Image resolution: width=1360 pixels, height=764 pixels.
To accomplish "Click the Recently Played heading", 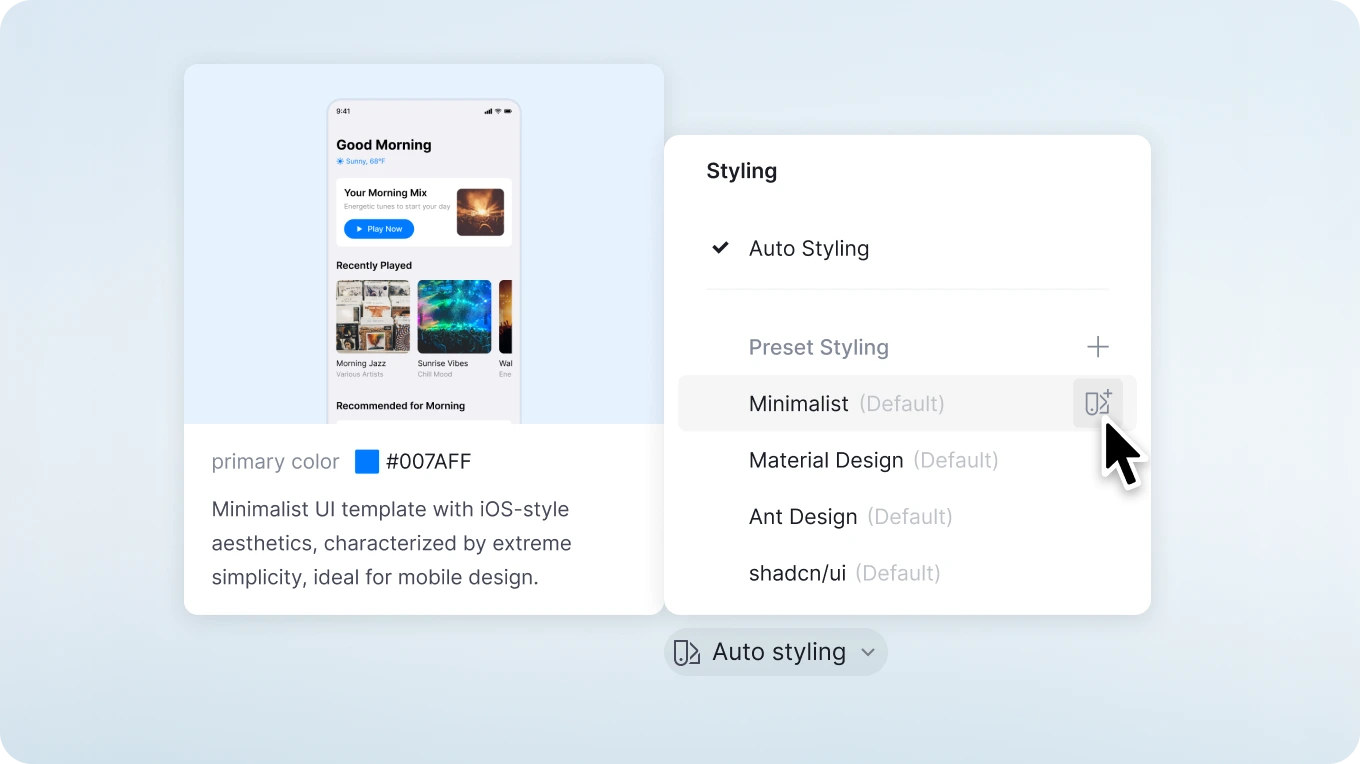I will click(374, 266).
